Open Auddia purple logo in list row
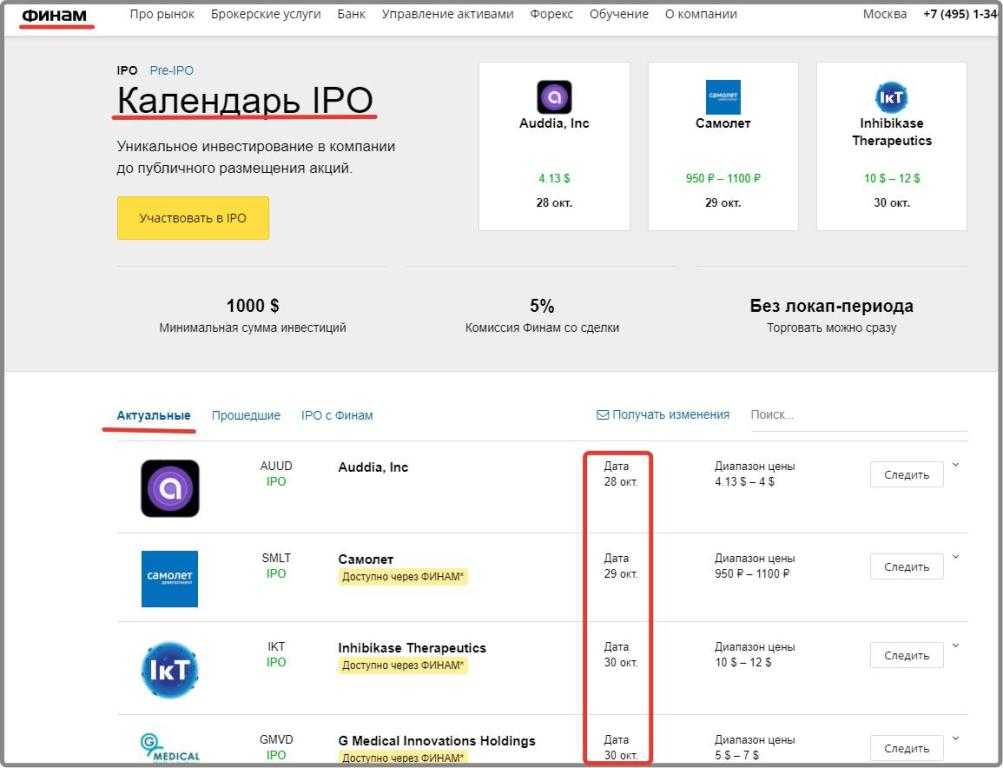Screen dimensions: 1003x768 click(x=170, y=488)
